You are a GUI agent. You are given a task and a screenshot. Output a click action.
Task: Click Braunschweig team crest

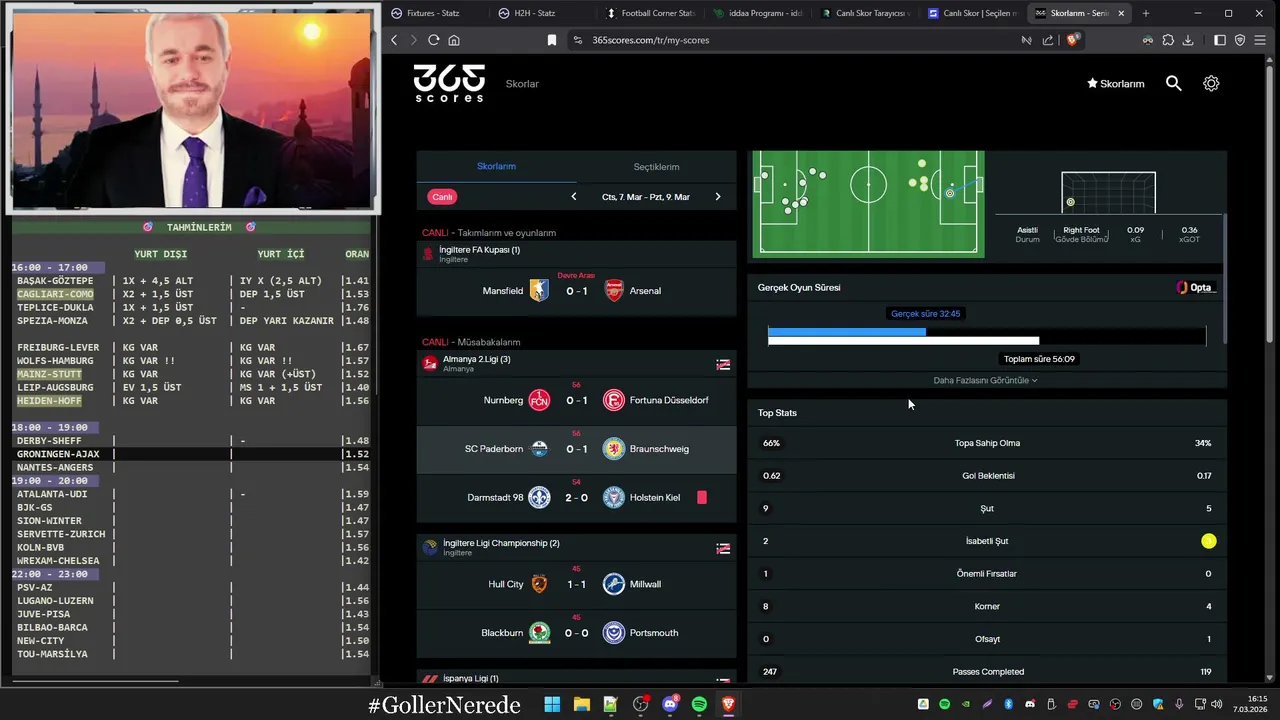pyautogui.click(x=614, y=449)
